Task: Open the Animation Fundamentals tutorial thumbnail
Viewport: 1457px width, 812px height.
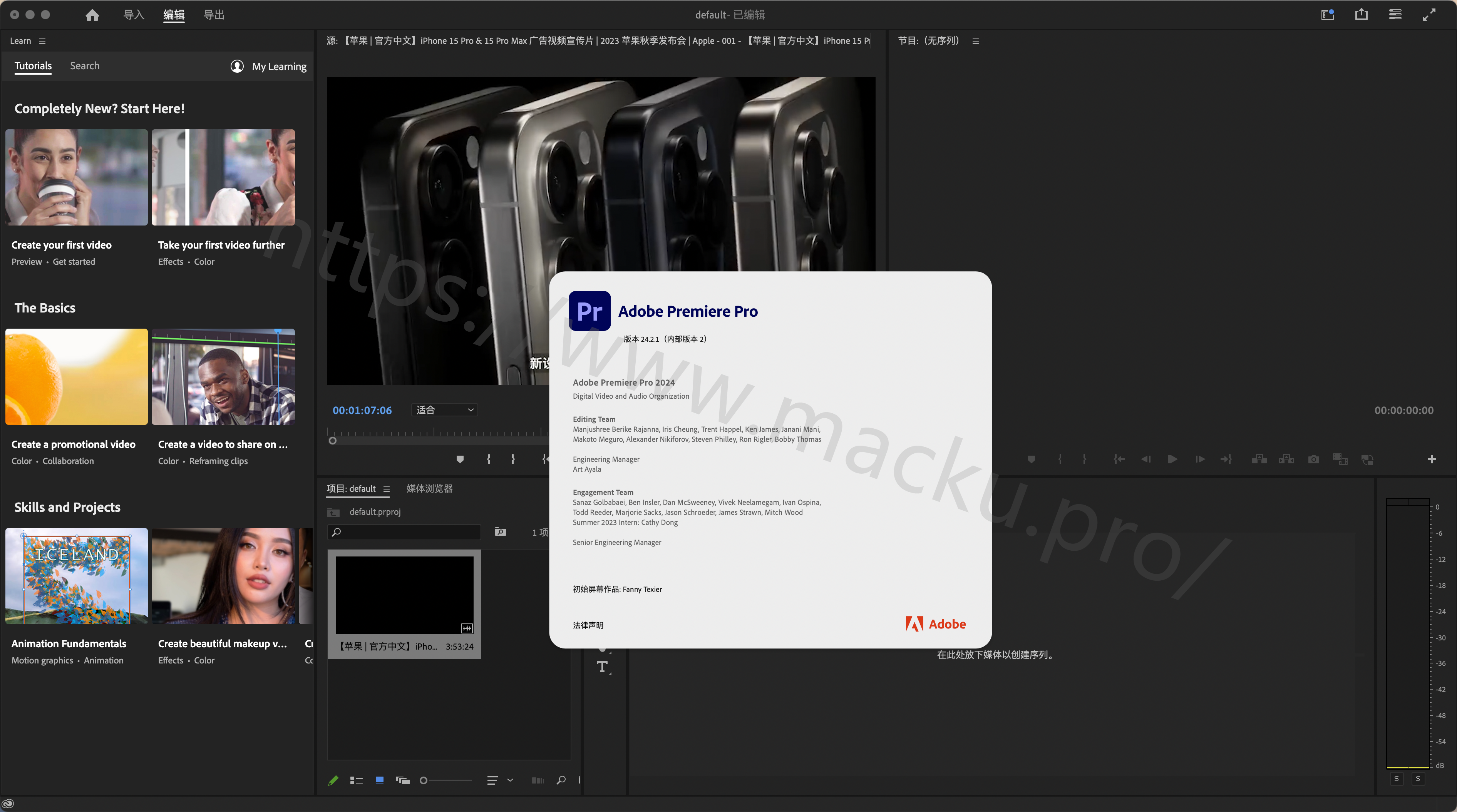Action: pyautogui.click(x=76, y=576)
